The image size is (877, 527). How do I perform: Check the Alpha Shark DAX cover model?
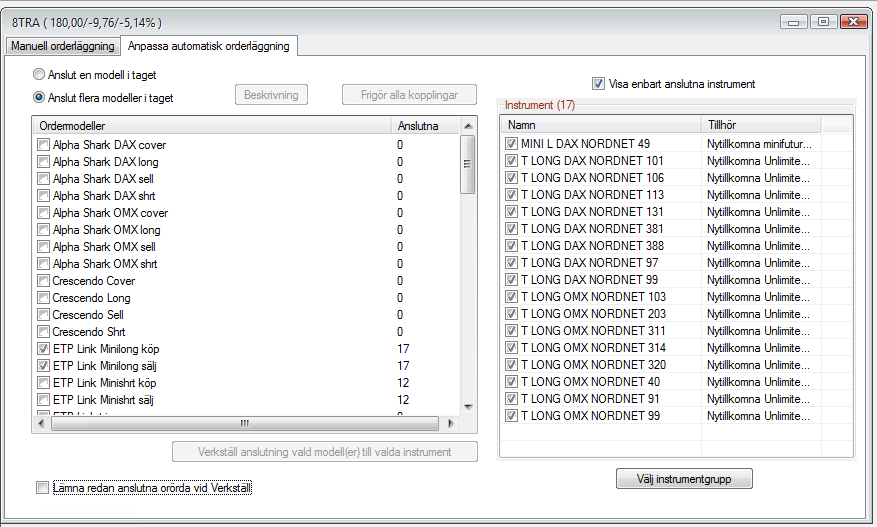click(x=43, y=145)
